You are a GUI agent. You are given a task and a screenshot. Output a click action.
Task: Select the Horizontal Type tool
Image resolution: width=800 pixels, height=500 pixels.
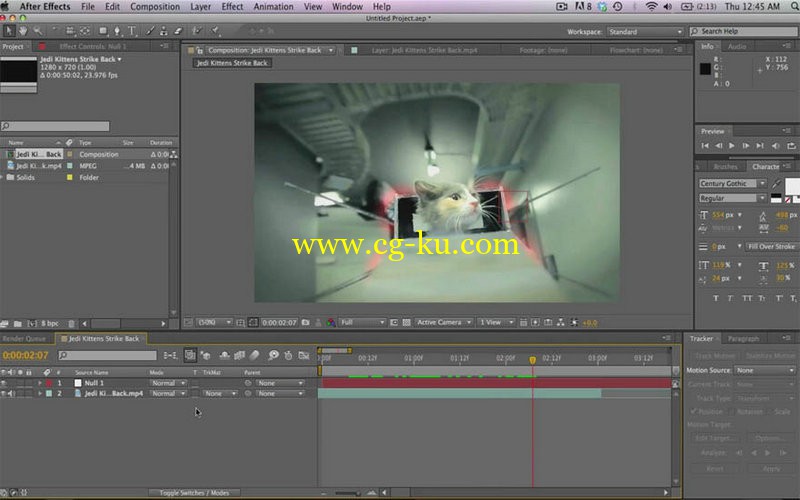pyautogui.click(x=132, y=31)
